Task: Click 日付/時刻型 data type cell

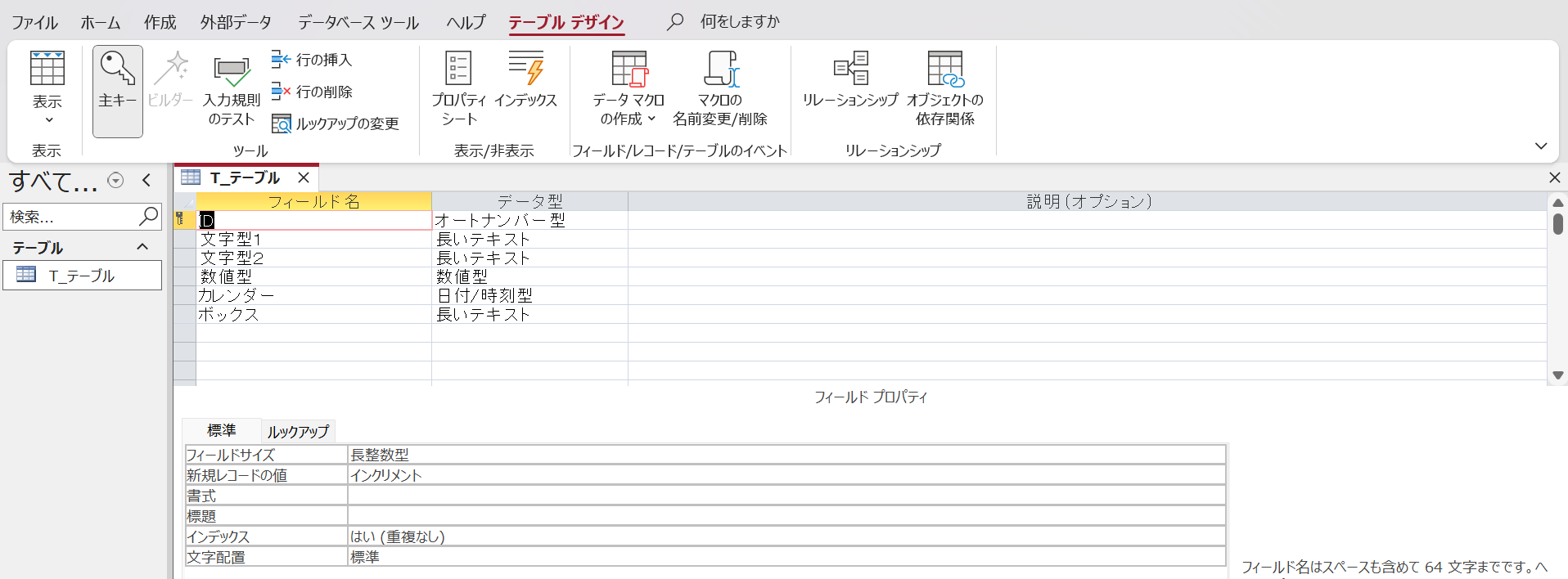Action: point(529,295)
